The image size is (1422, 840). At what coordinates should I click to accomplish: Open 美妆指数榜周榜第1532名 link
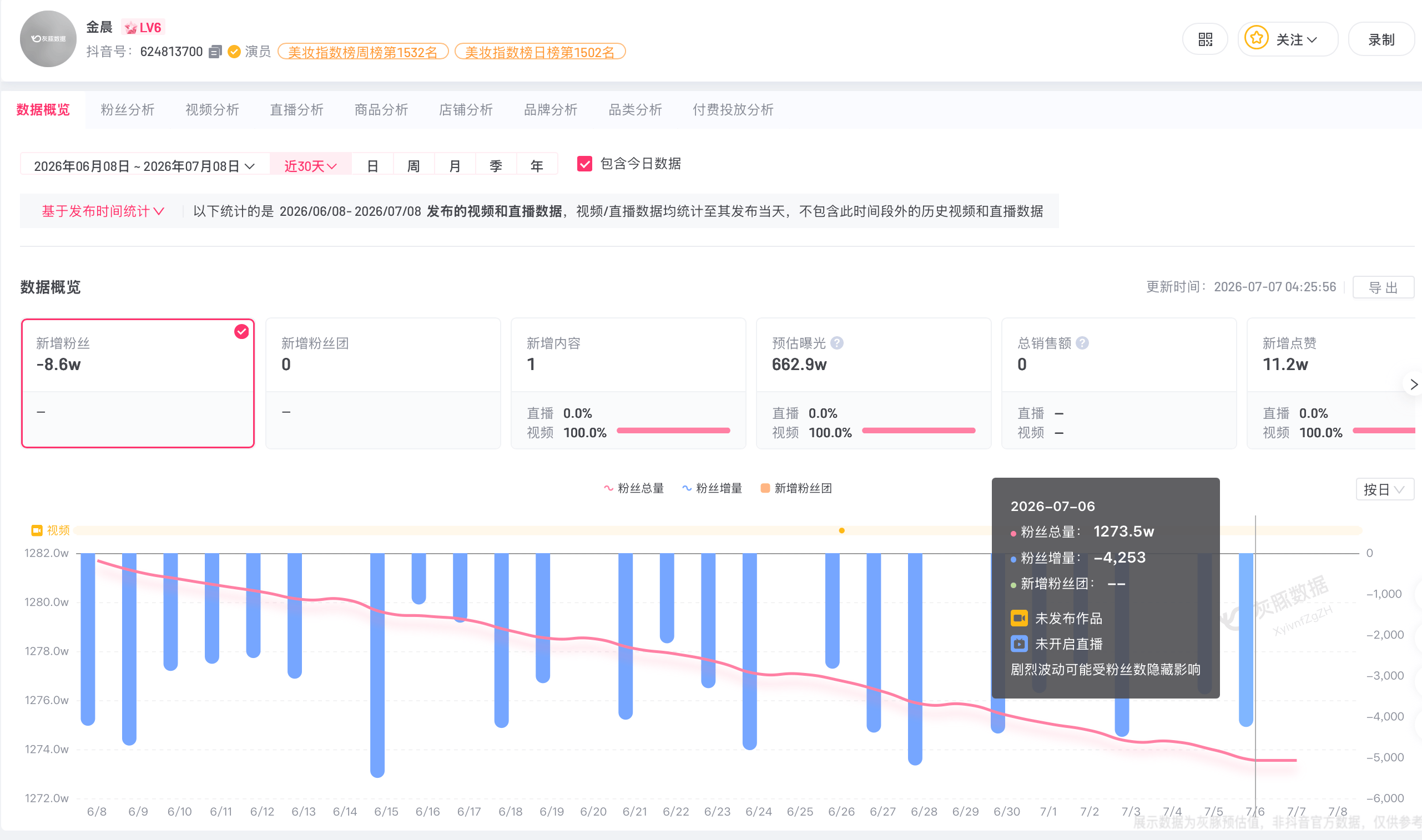(x=363, y=52)
